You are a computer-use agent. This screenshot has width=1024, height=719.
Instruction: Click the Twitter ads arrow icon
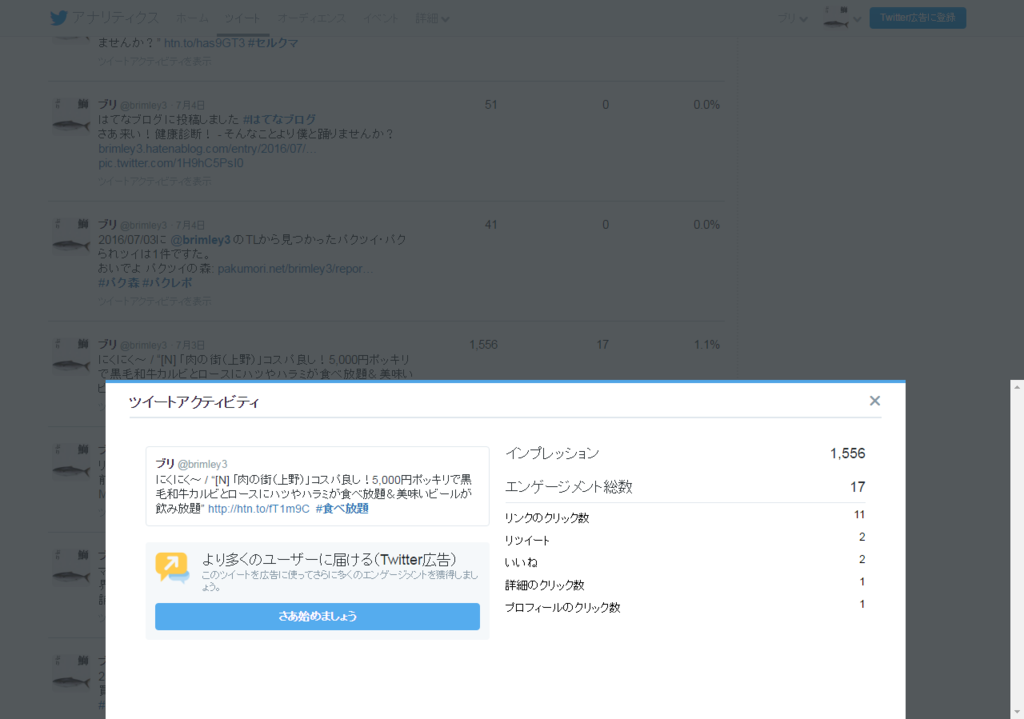click(x=172, y=567)
